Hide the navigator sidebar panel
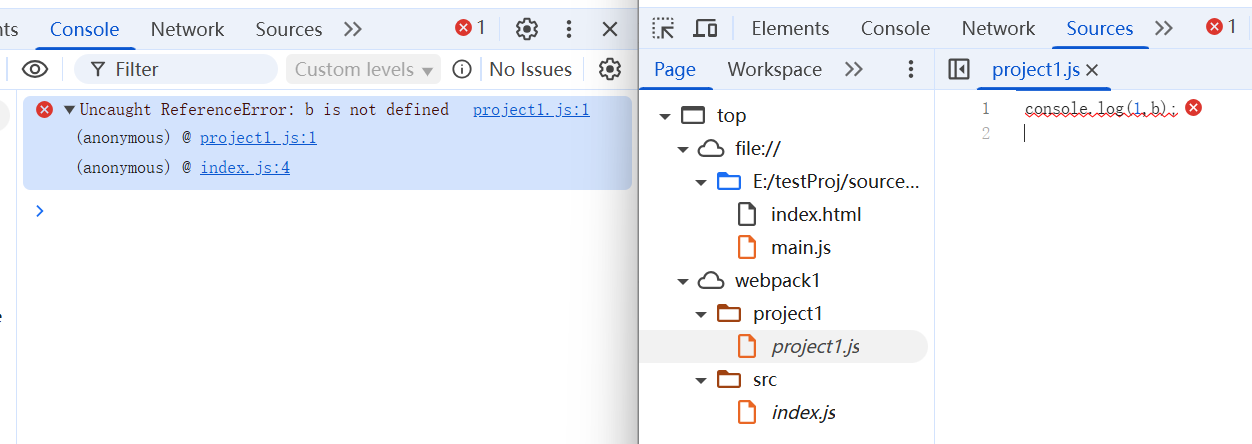Viewport: 1252px width, 444px height. pyautogui.click(x=958, y=69)
